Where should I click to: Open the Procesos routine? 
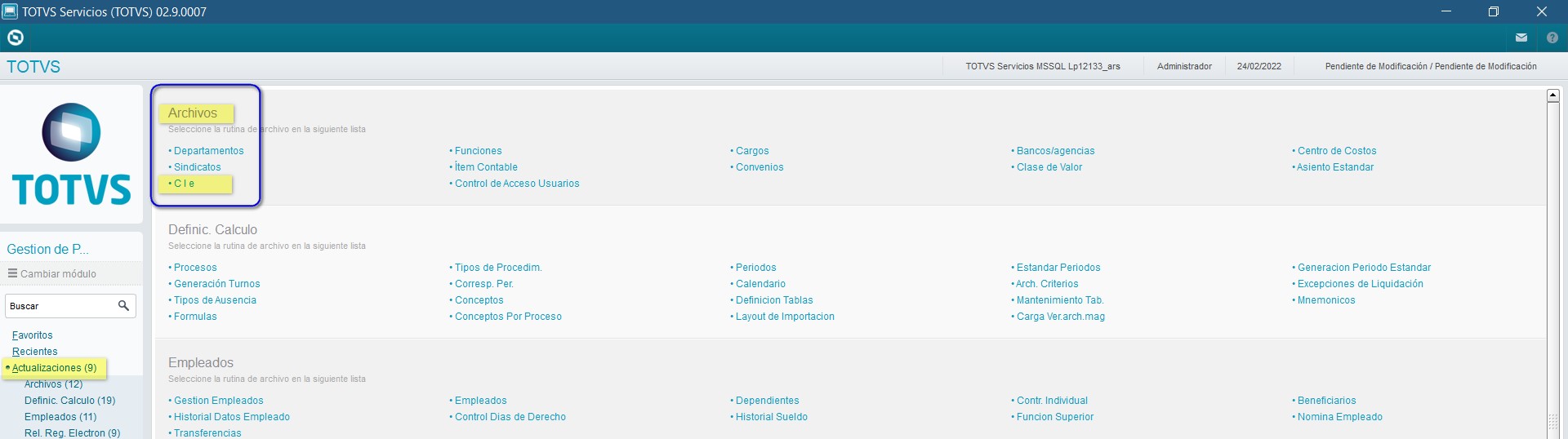[195, 268]
